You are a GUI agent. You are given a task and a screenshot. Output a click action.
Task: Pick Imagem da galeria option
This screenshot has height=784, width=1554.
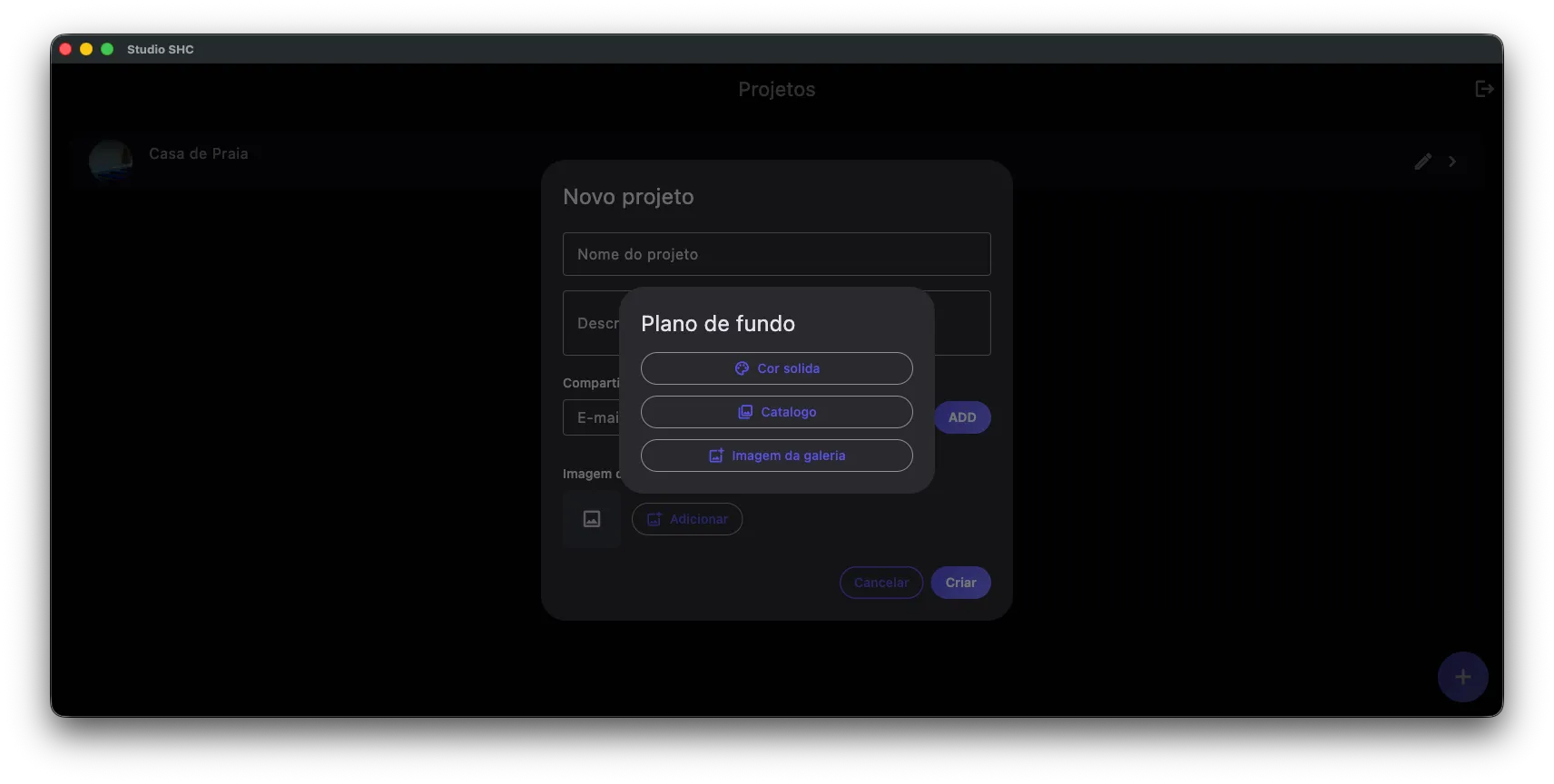776,456
